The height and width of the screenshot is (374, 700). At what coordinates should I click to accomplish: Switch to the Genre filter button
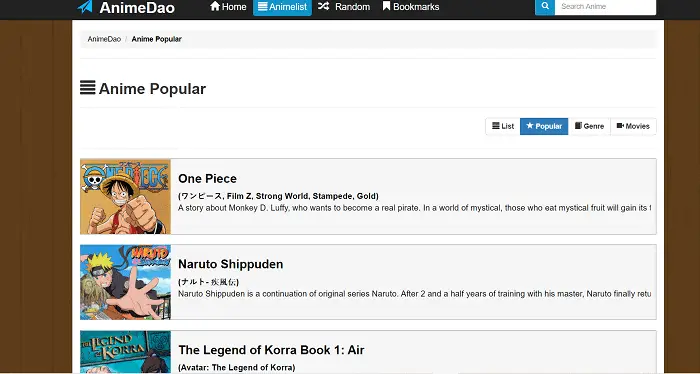click(589, 126)
